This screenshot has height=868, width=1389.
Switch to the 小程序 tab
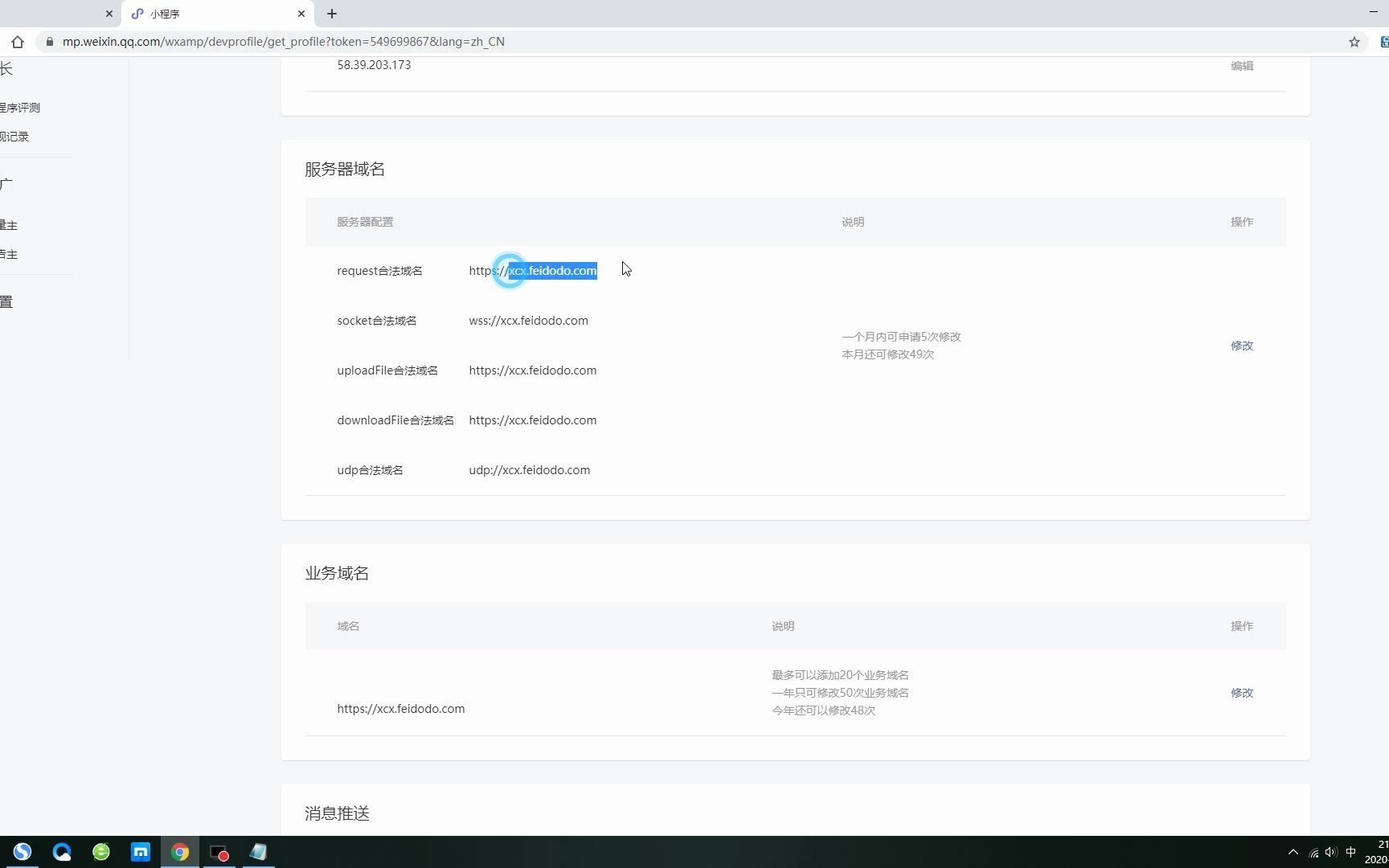217,14
